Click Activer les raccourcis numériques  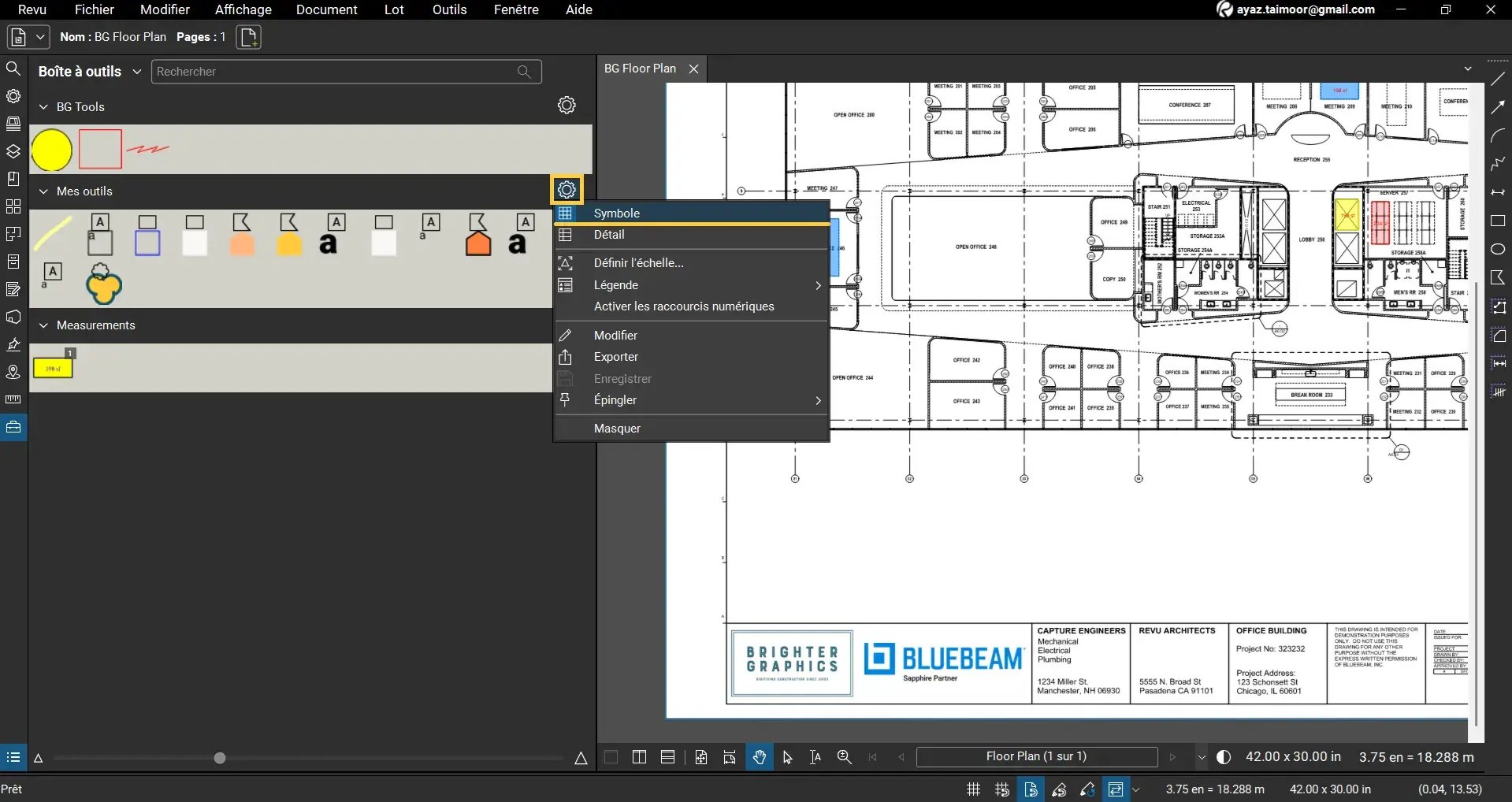coord(684,306)
